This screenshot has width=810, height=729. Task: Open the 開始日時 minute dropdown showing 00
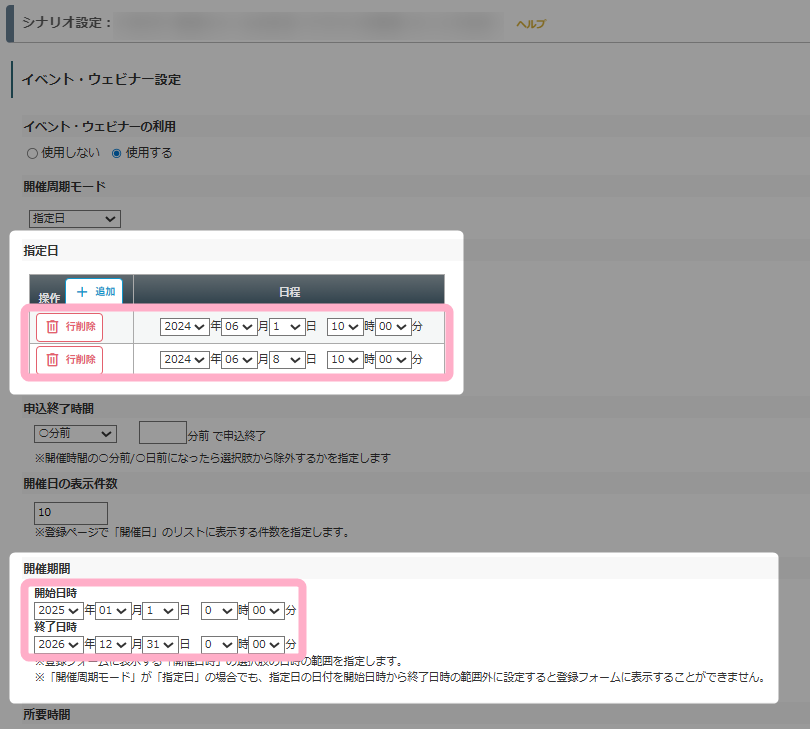click(266, 610)
